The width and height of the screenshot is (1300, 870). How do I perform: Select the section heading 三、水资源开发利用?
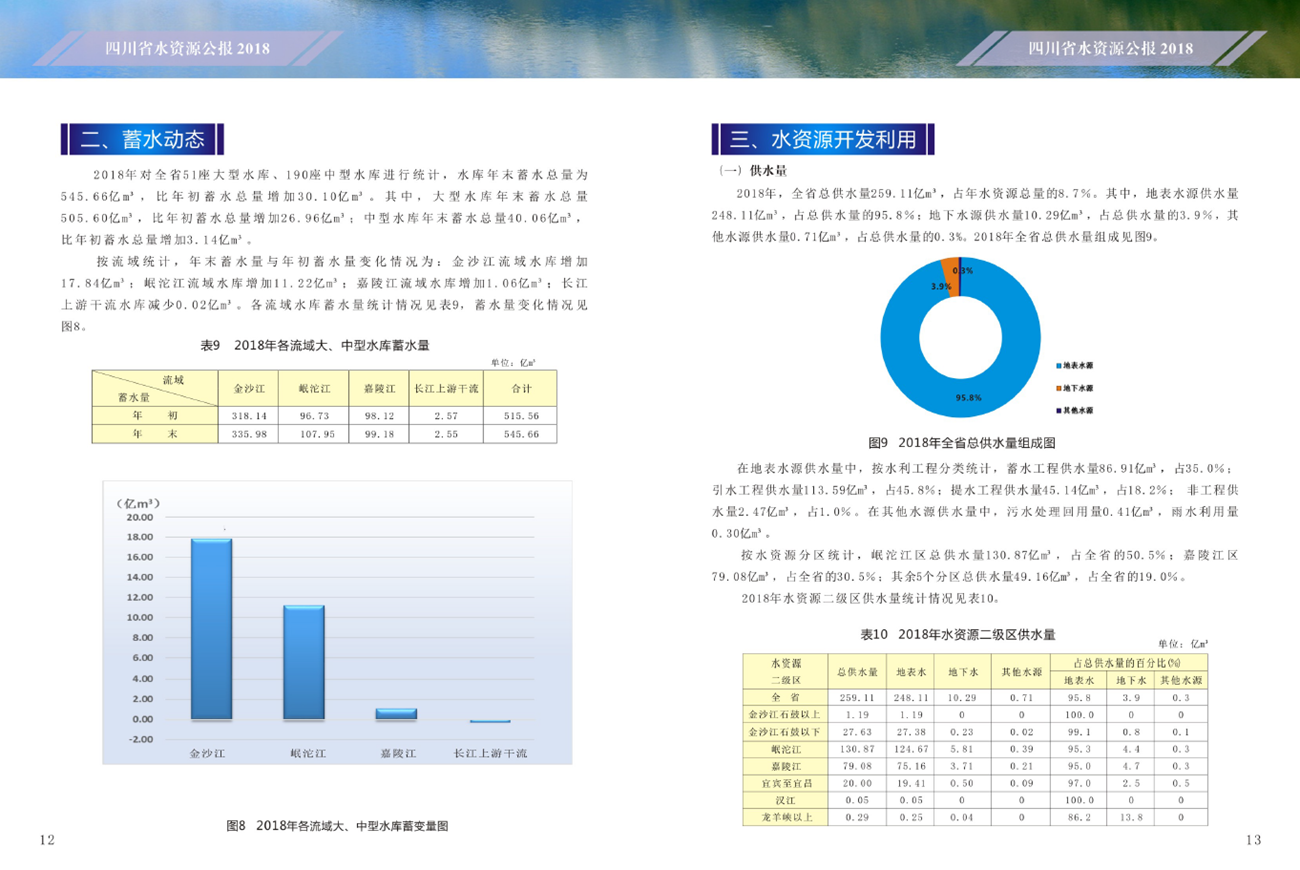click(x=824, y=139)
